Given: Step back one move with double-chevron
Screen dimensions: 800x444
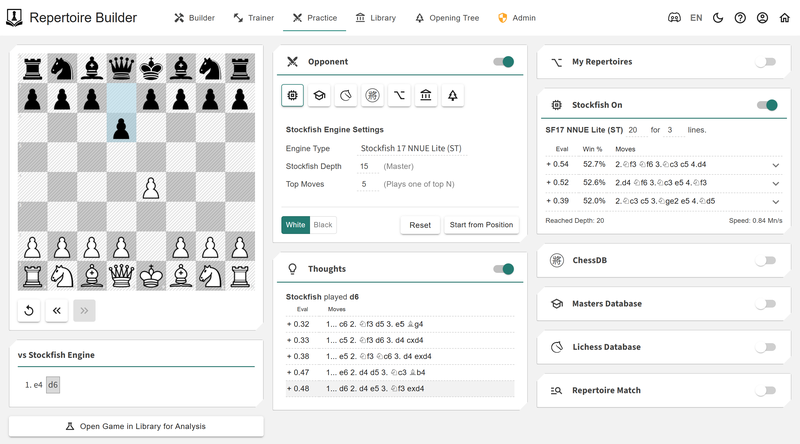Looking at the screenshot, I should [x=57, y=311].
